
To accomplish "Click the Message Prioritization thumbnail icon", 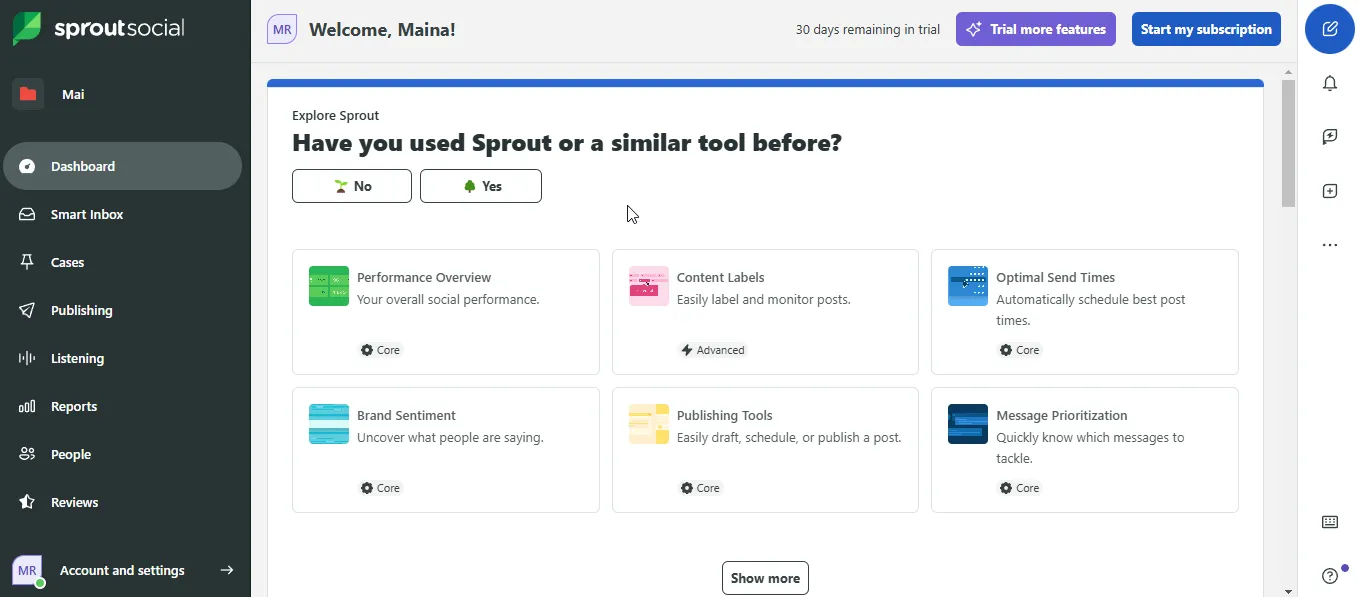I will (968, 424).
